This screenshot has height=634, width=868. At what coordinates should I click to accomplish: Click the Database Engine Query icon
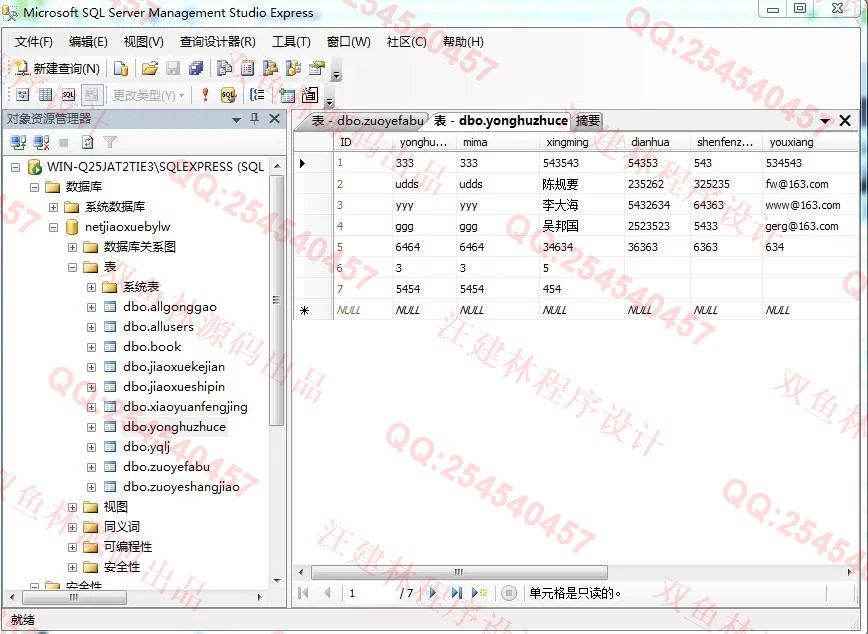121,68
